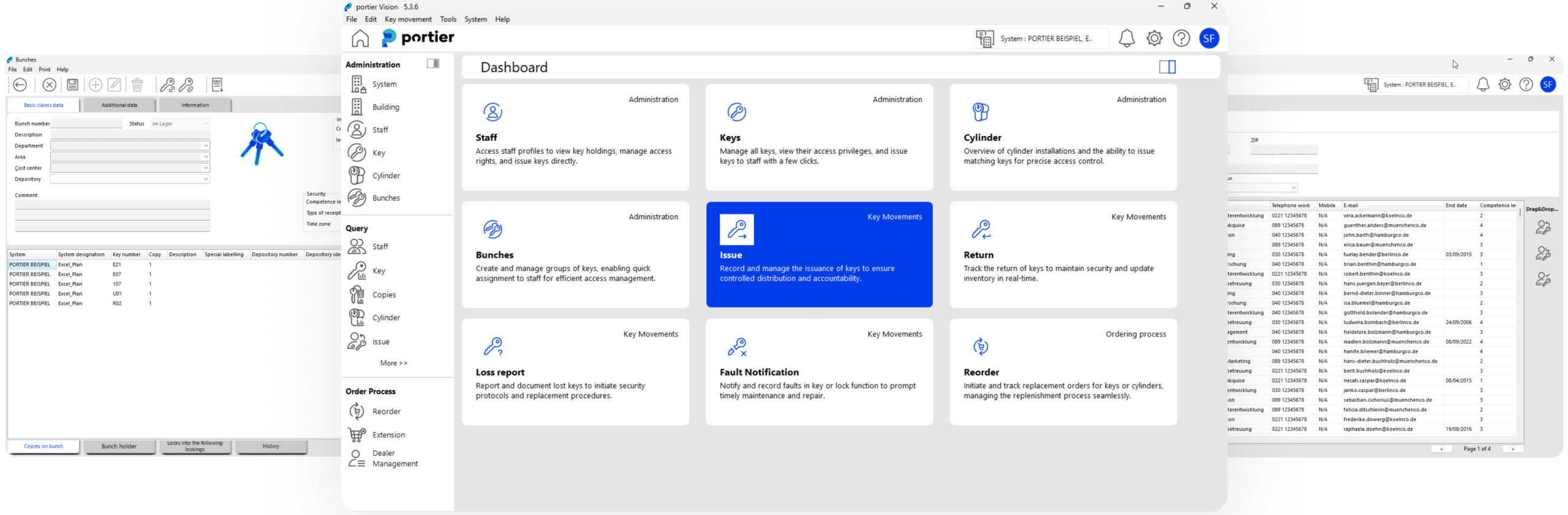Click the back arrow in Bunches toolbar
1568x515 pixels.
coord(20,85)
